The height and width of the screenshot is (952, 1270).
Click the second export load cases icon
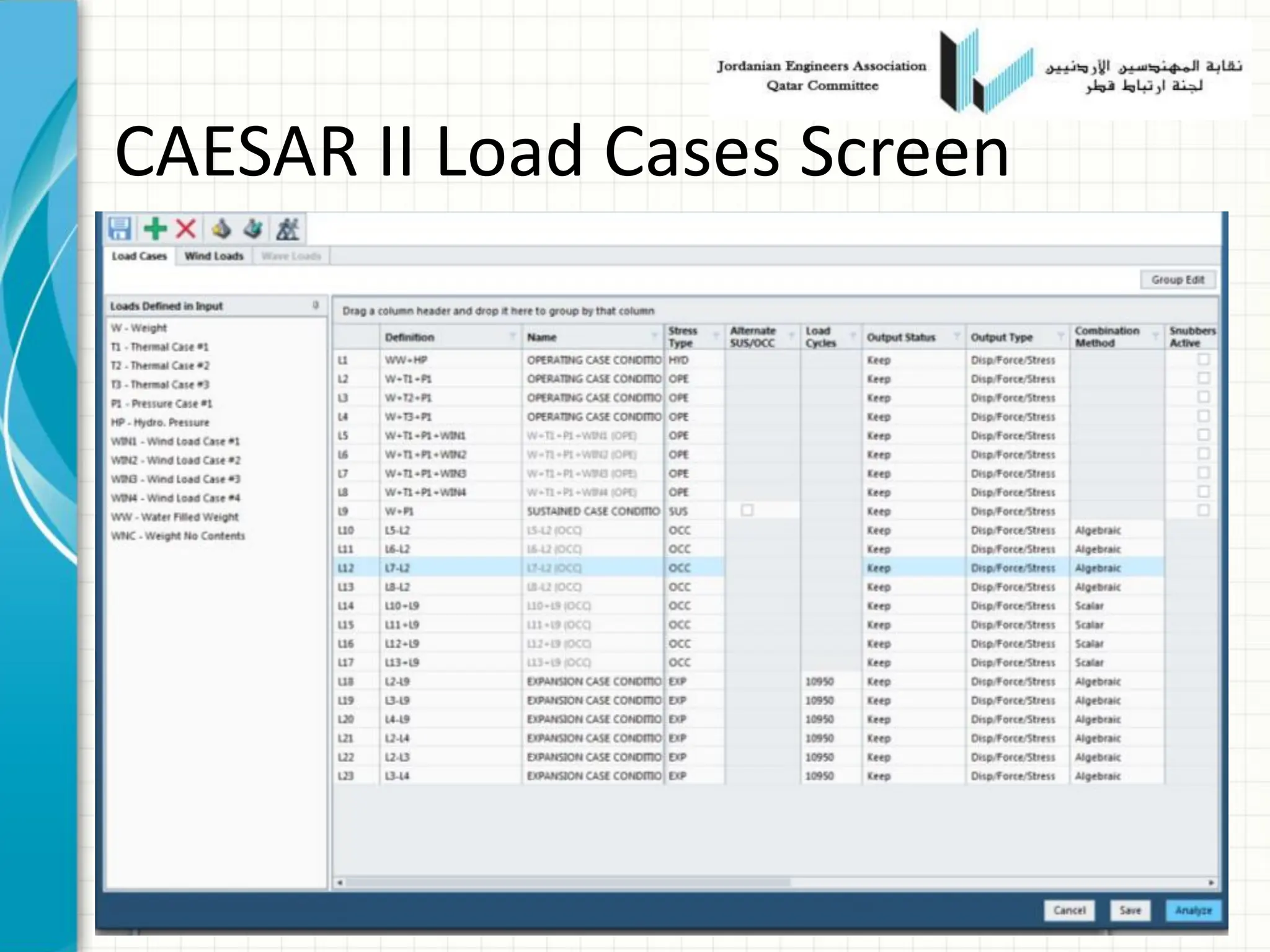[x=252, y=229]
